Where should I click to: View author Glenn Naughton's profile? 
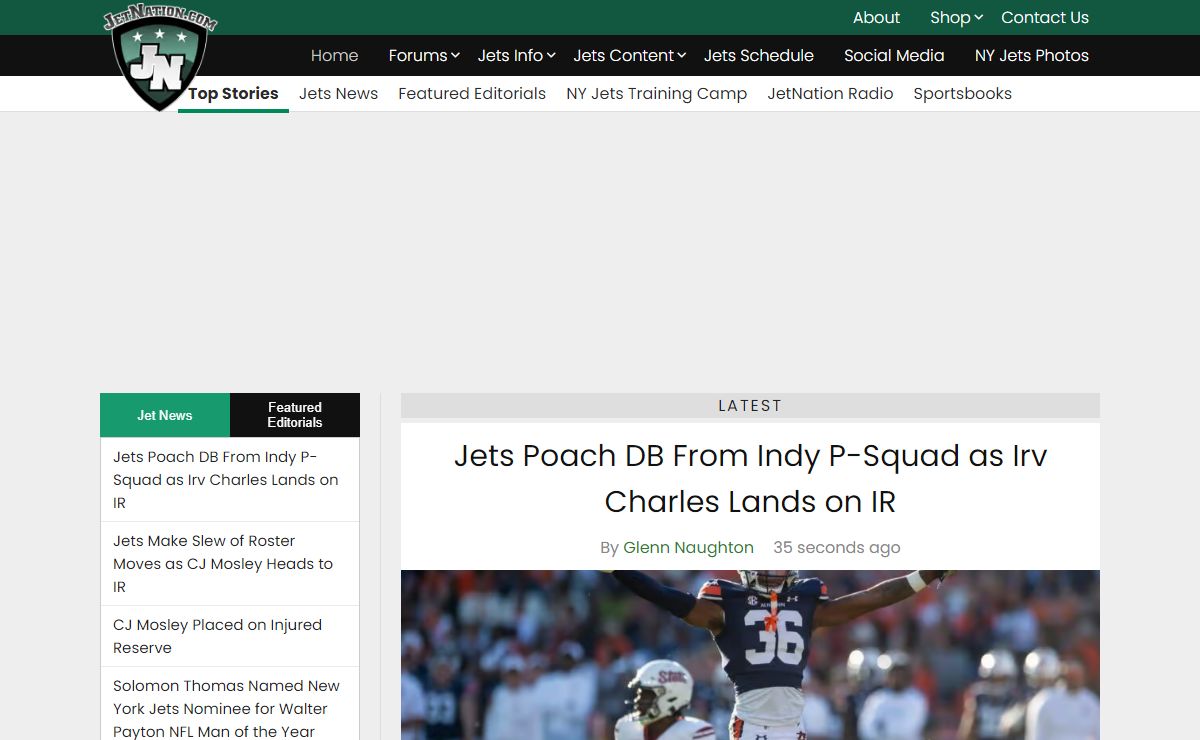click(x=688, y=547)
